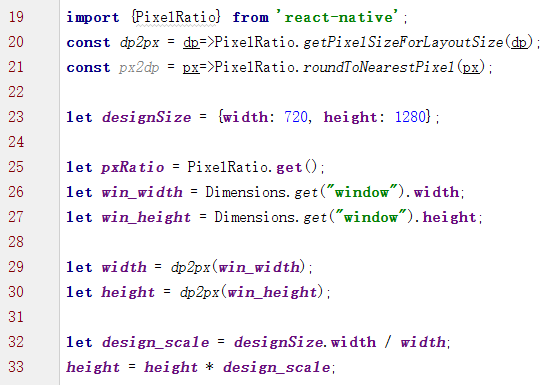Click line number 27 in the gutter
This screenshot has height=385, width=549.
[x=16, y=217]
